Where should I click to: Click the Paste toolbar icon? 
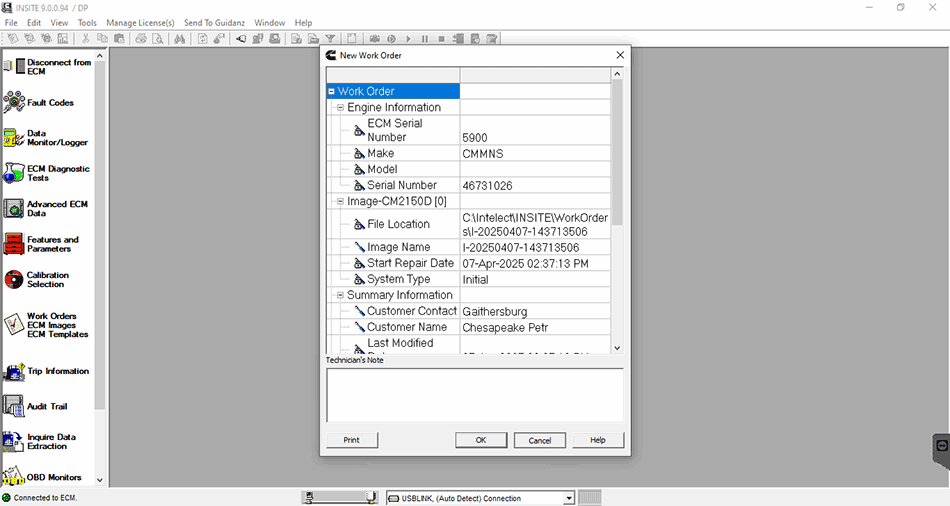[x=119, y=39]
